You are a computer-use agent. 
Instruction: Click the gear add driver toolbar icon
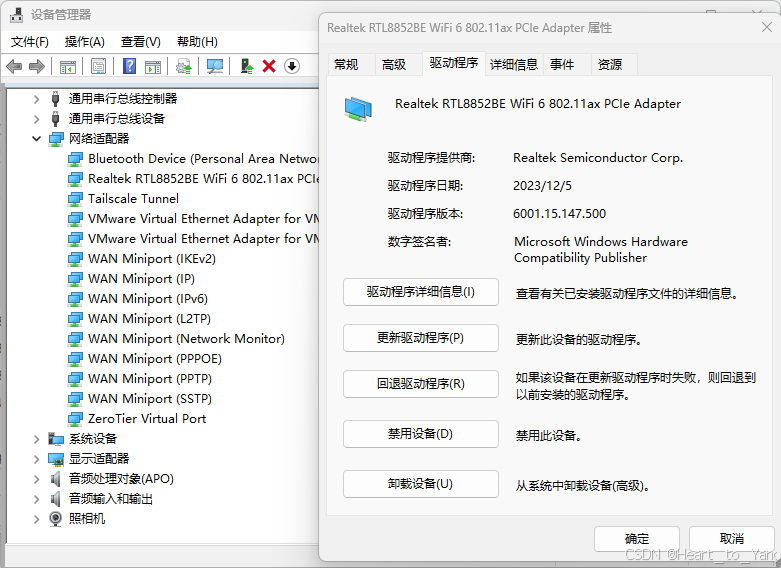184,66
